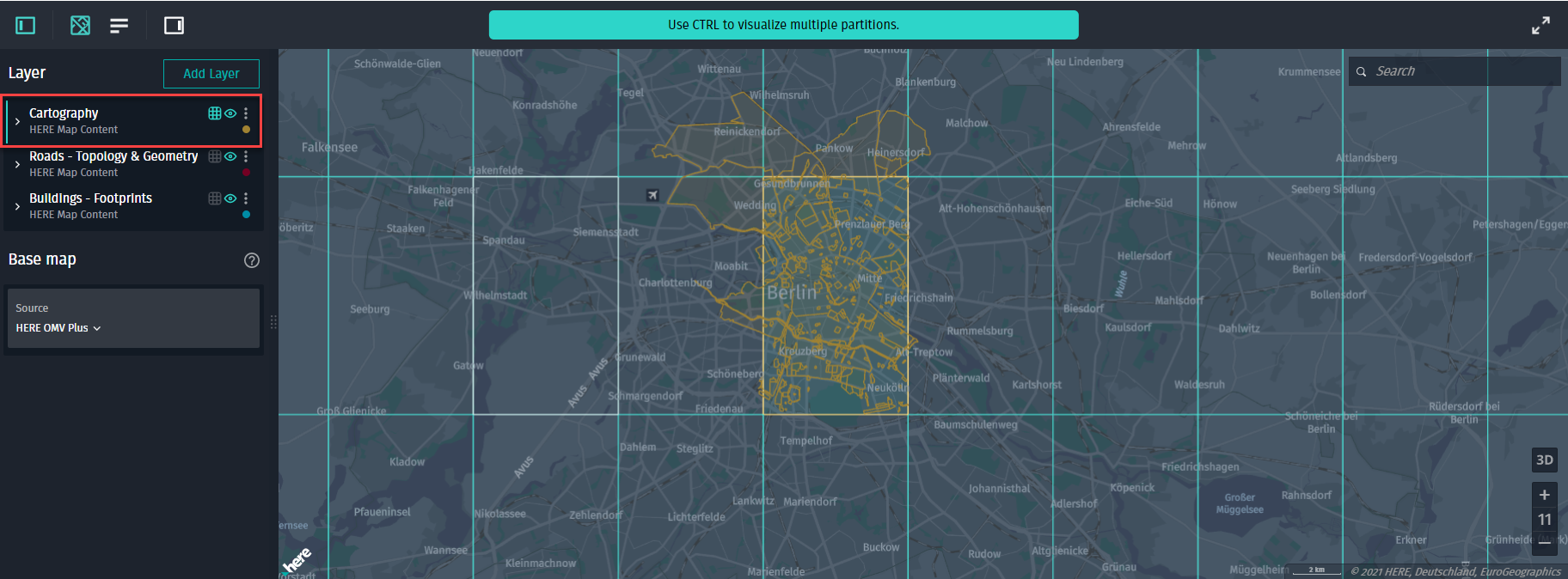This screenshot has width=1568, height=579.
Task: Click the Add Layer button
Action: pyautogui.click(x=211, y=74)
